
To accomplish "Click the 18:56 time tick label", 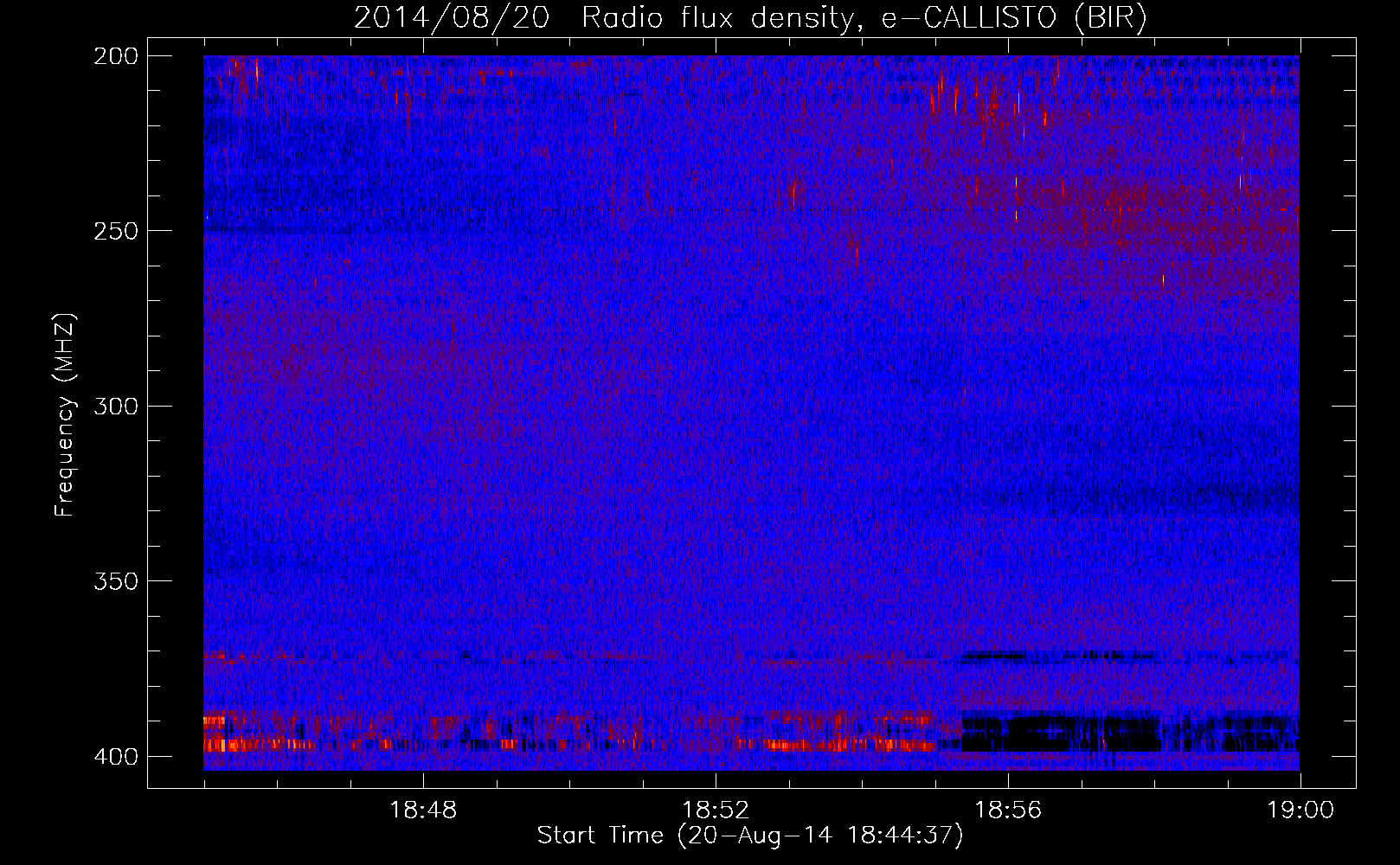I will (1008, 811).
